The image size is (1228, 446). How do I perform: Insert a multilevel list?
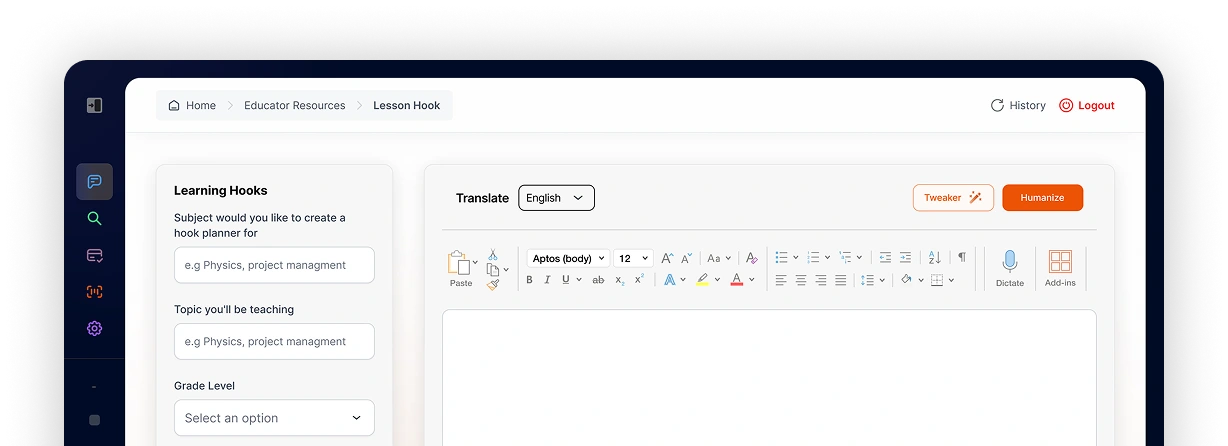coord(845,258)
